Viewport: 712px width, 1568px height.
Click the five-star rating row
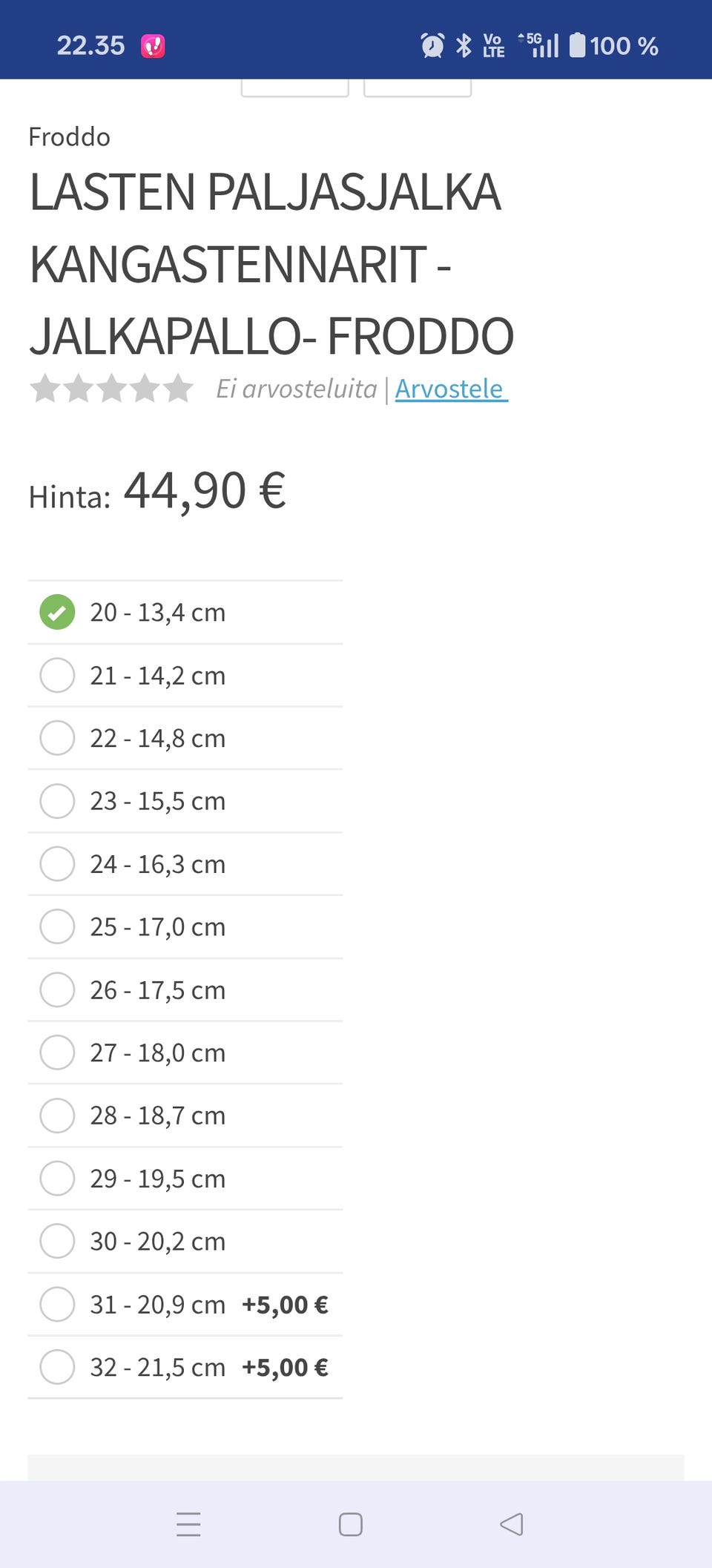click(x=111, y=389)
